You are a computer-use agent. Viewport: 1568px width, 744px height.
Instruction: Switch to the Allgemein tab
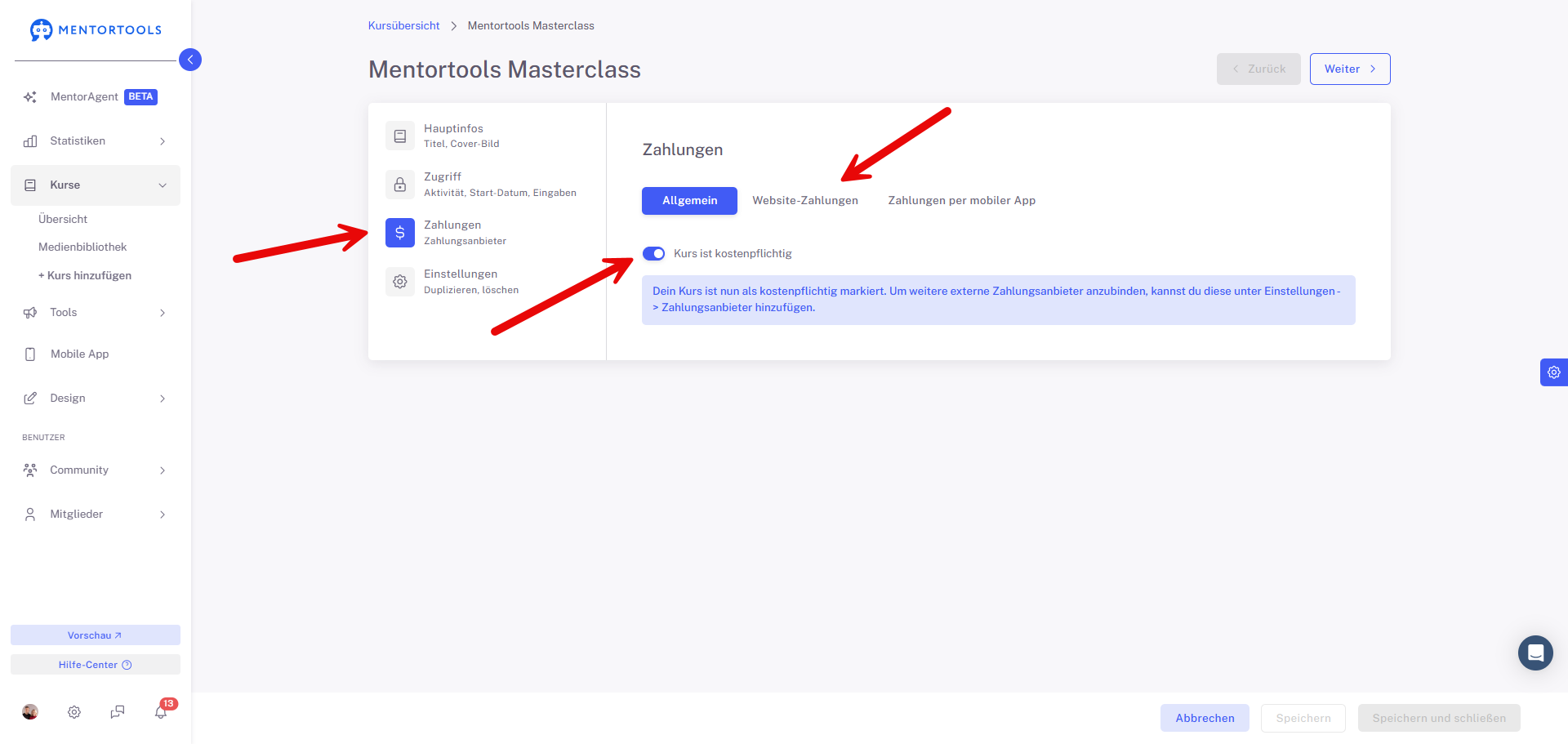point(689,201)
